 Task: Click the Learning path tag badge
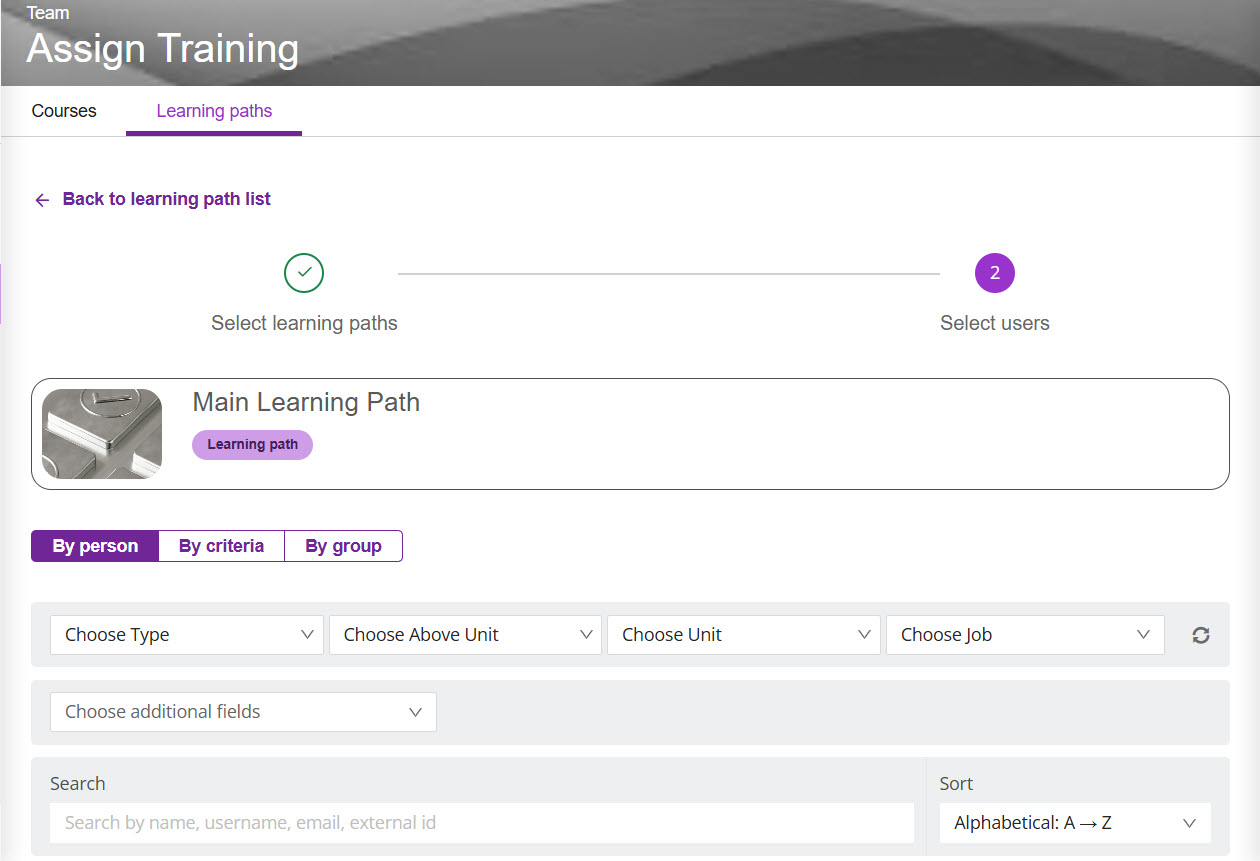(252, 445)
